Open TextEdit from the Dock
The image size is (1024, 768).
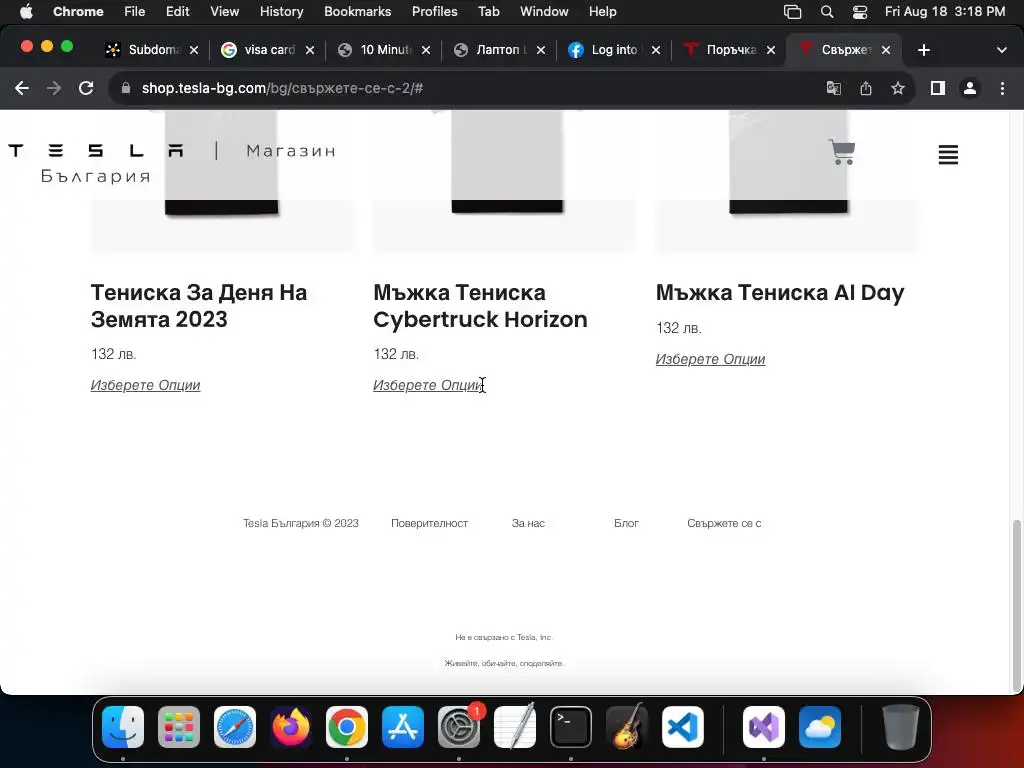coord(515,727)
